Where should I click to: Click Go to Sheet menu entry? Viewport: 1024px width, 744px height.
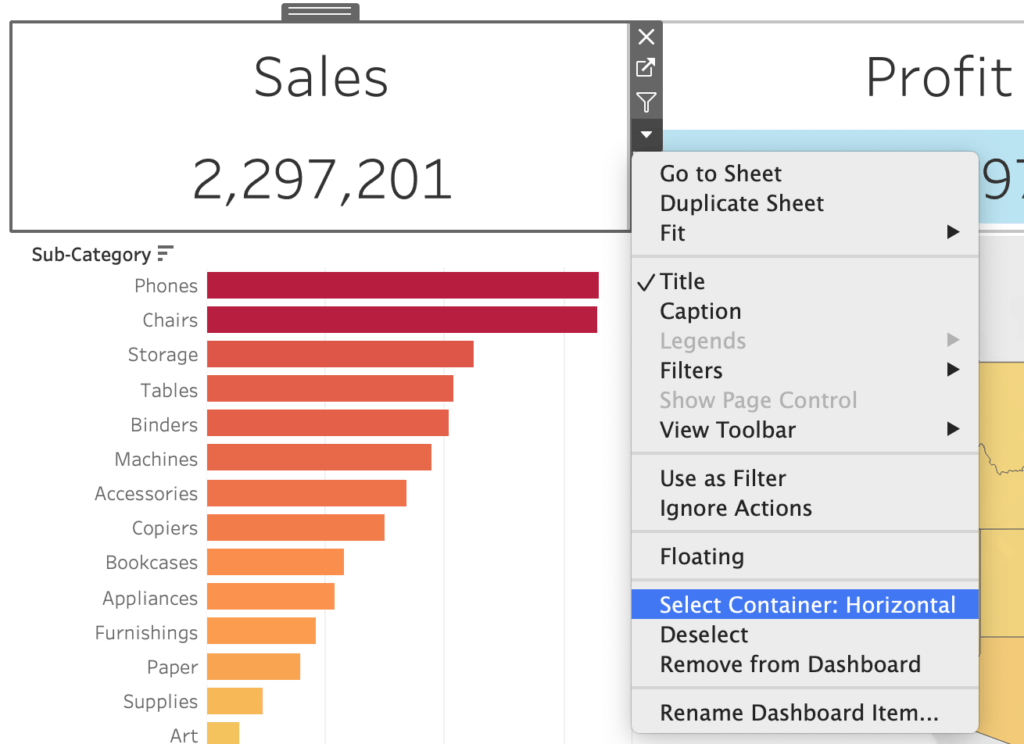pyautogui.click(x=720, y=174)
